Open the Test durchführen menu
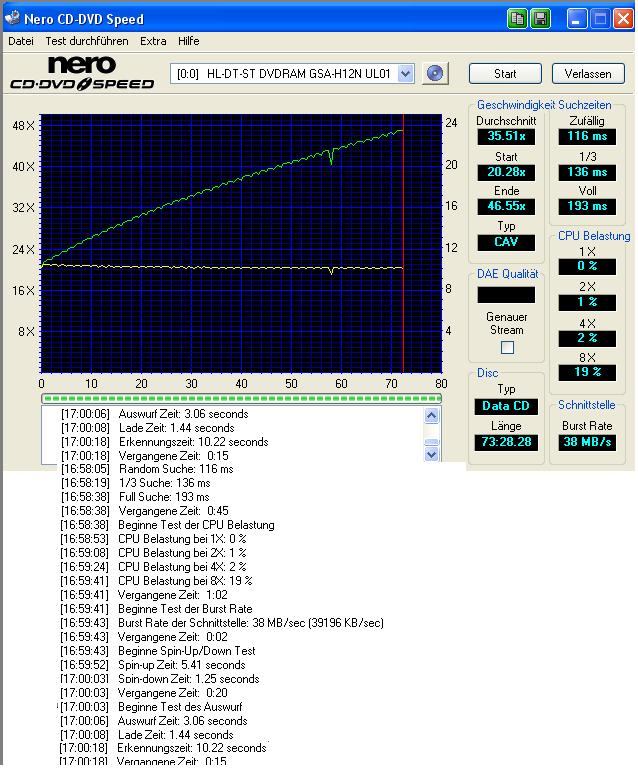 [x=87, y=41]
